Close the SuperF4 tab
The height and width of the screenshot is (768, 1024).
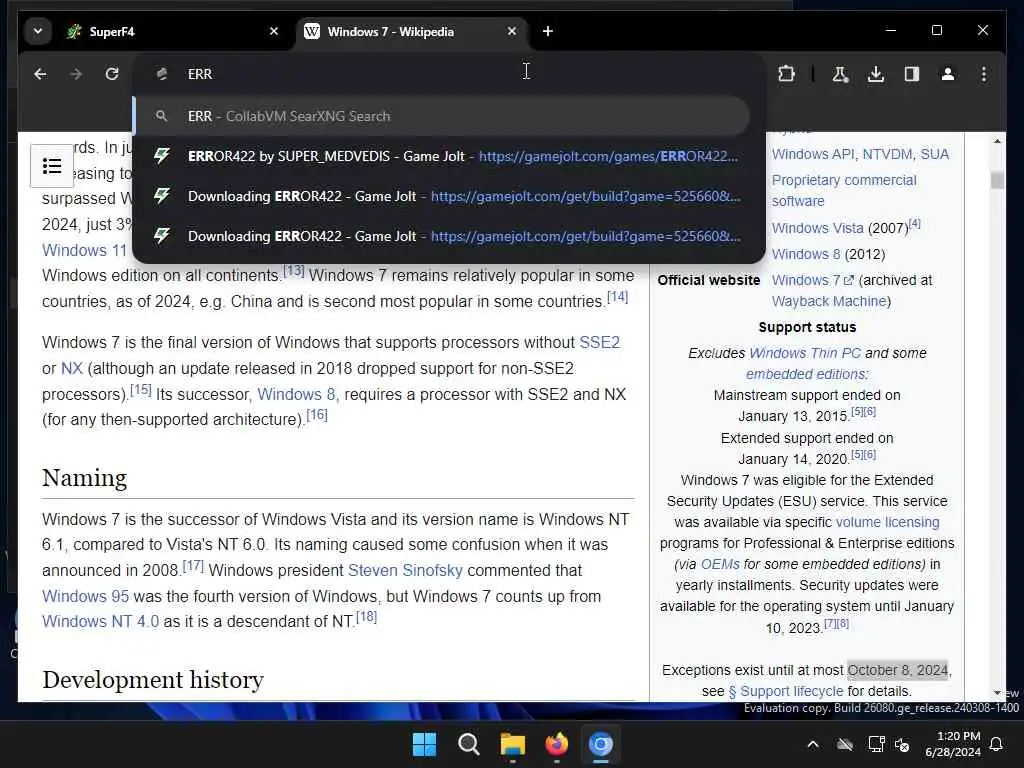click(x=274, y=31)
